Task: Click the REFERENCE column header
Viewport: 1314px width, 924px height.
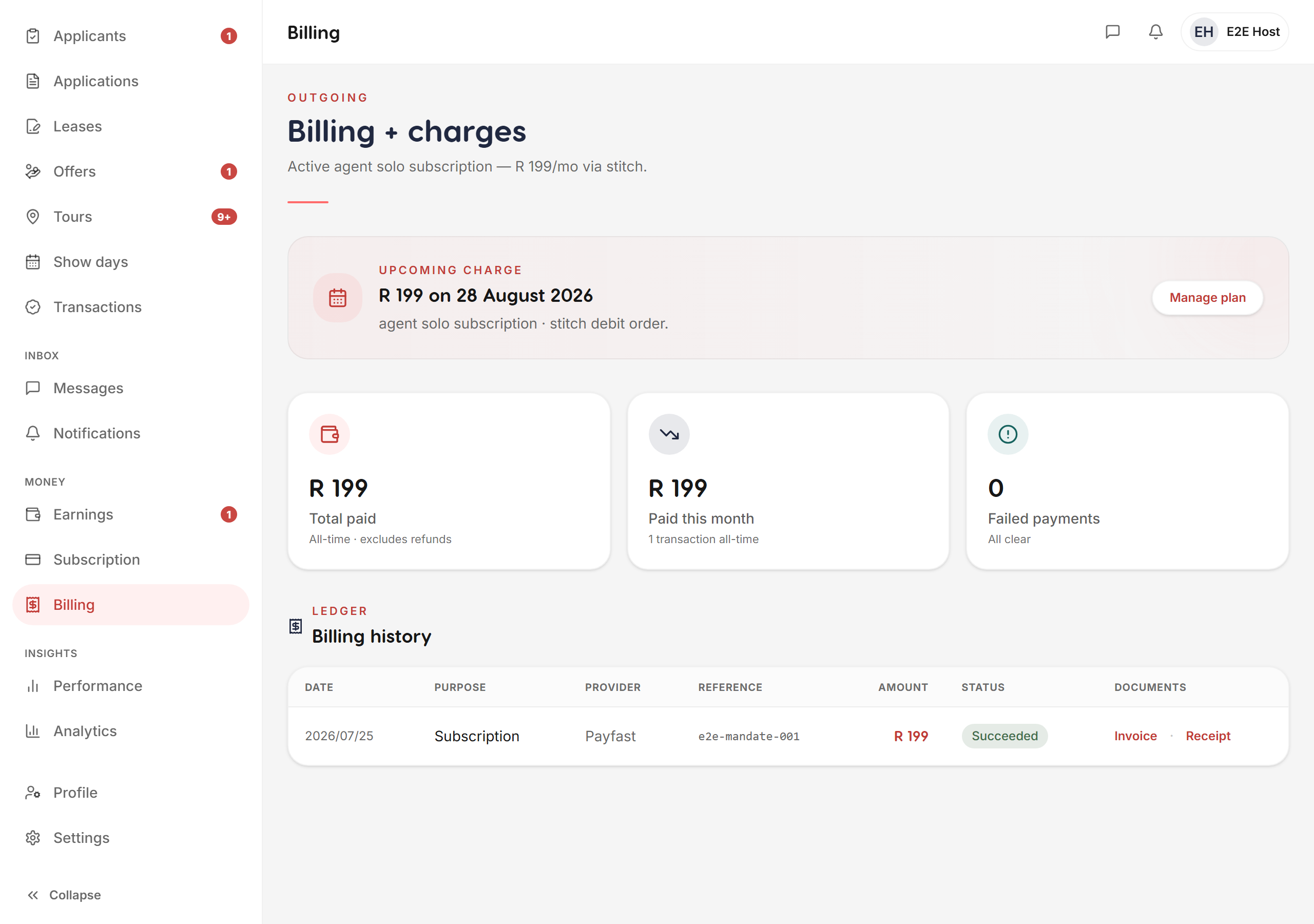Action: 730,687
